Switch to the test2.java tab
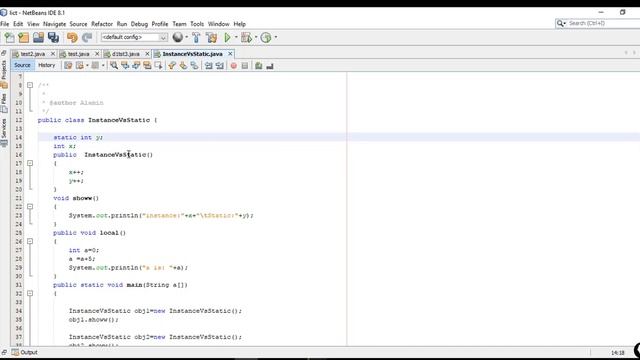 (x=33, y=54)
